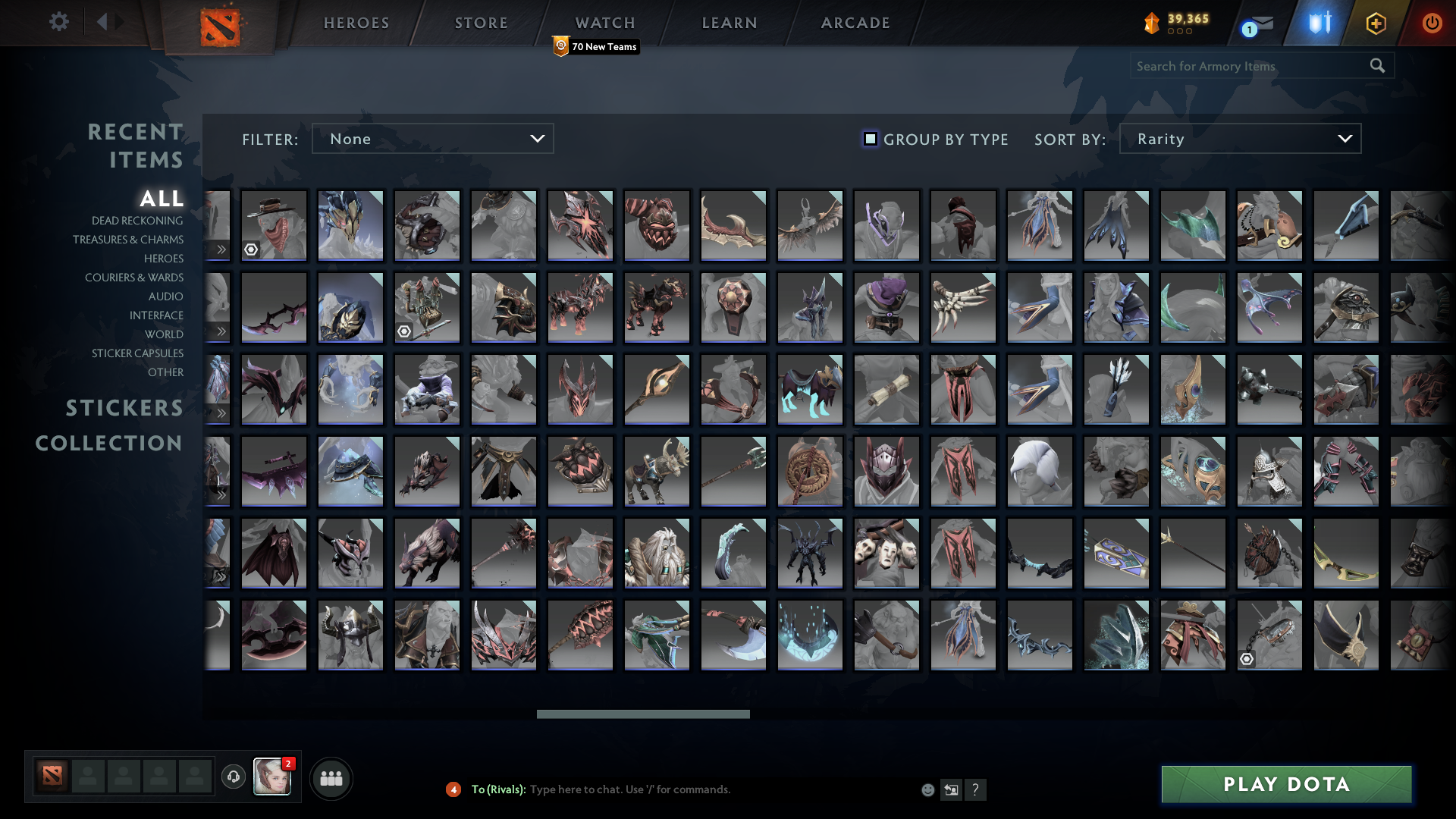
Task: Click the power disconnect icon
Action: (1432, 23)
